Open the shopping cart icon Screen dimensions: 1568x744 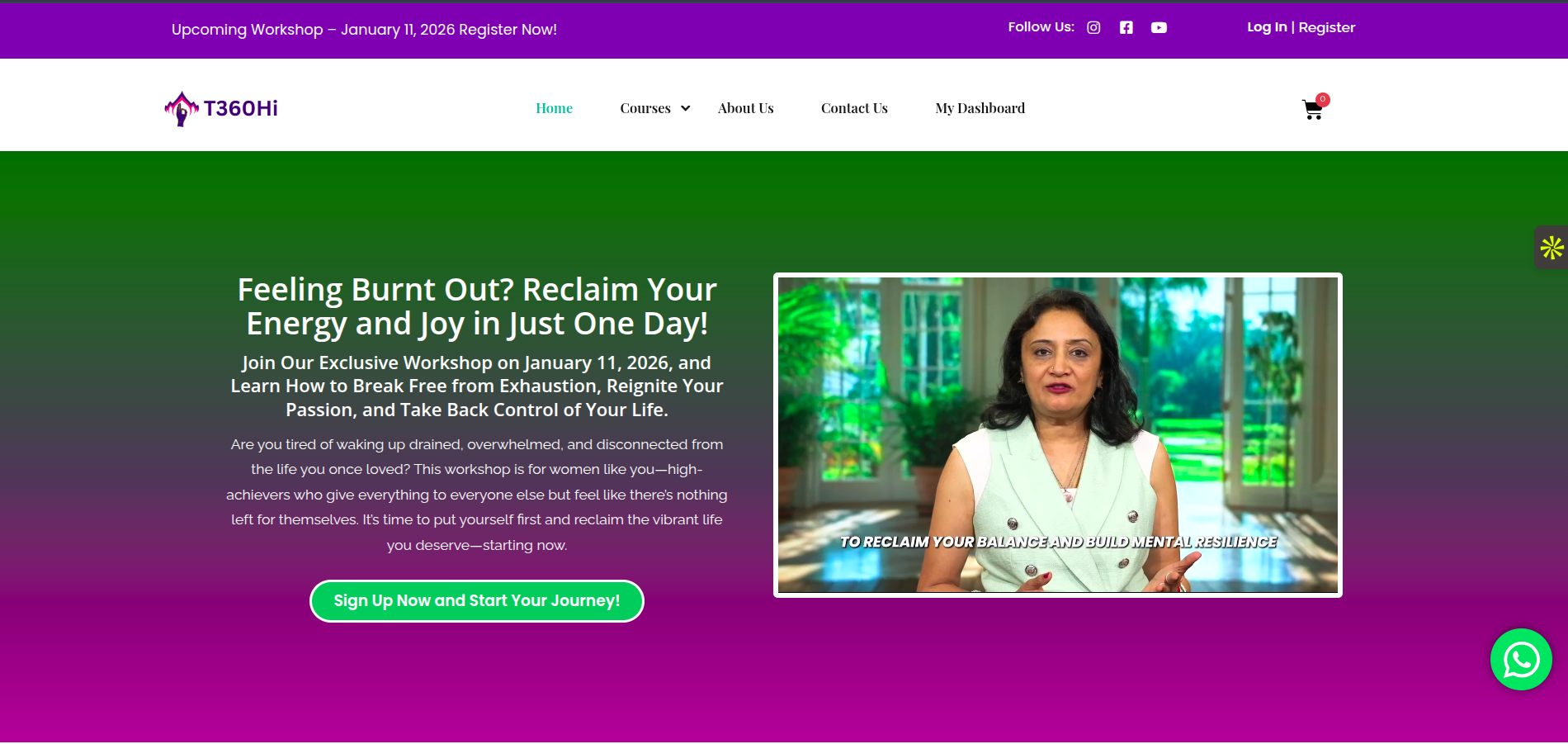(x=1312, y=110)
